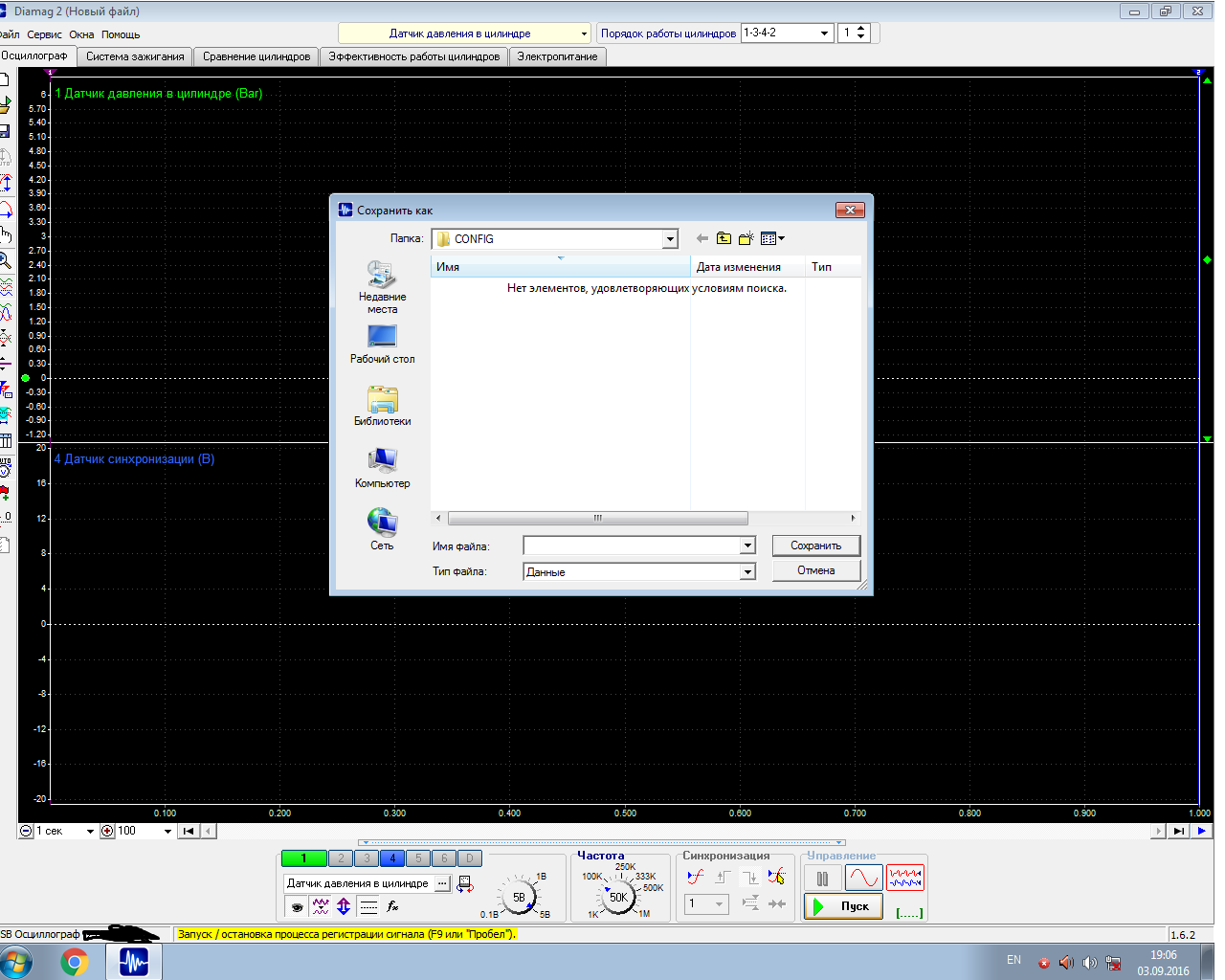Expand the Имя файла dropdown arrow
This screenshot has height=980, width=1225.
(747, 546)
